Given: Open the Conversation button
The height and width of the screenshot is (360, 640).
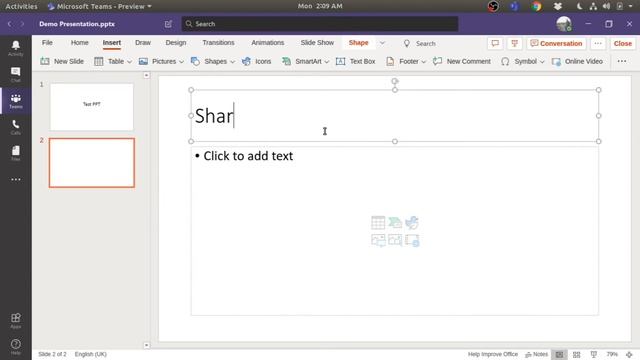Looking at the screenshot, I should point(556,43).
